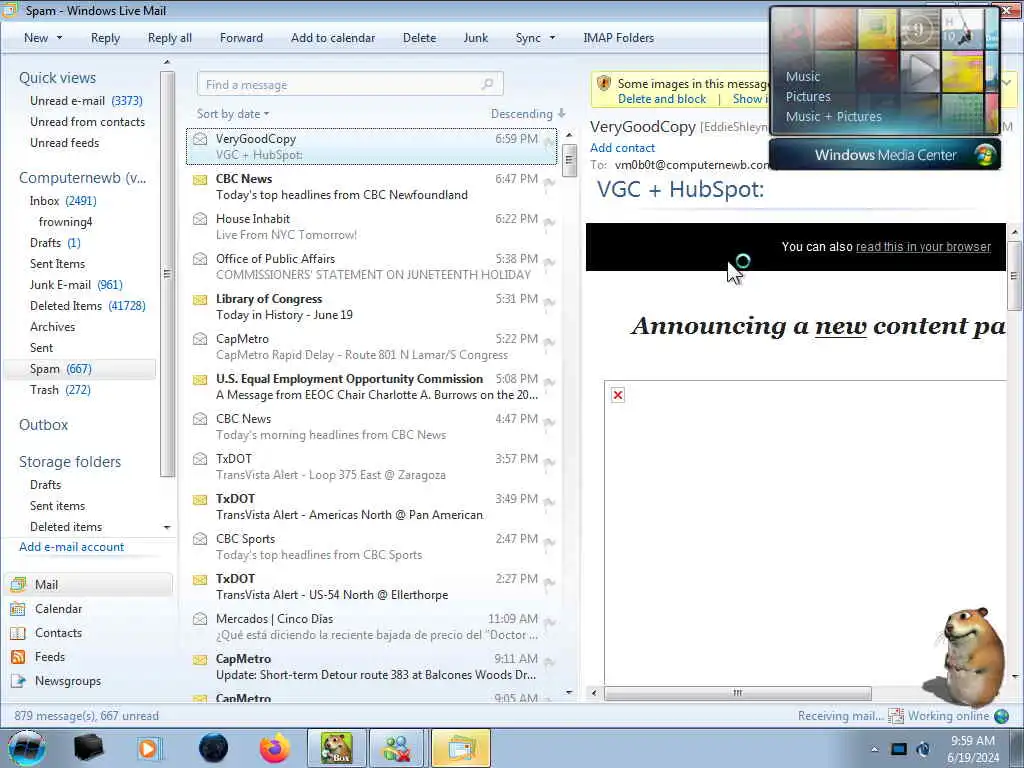Open the Junk E-mail folder

(76, 285)
